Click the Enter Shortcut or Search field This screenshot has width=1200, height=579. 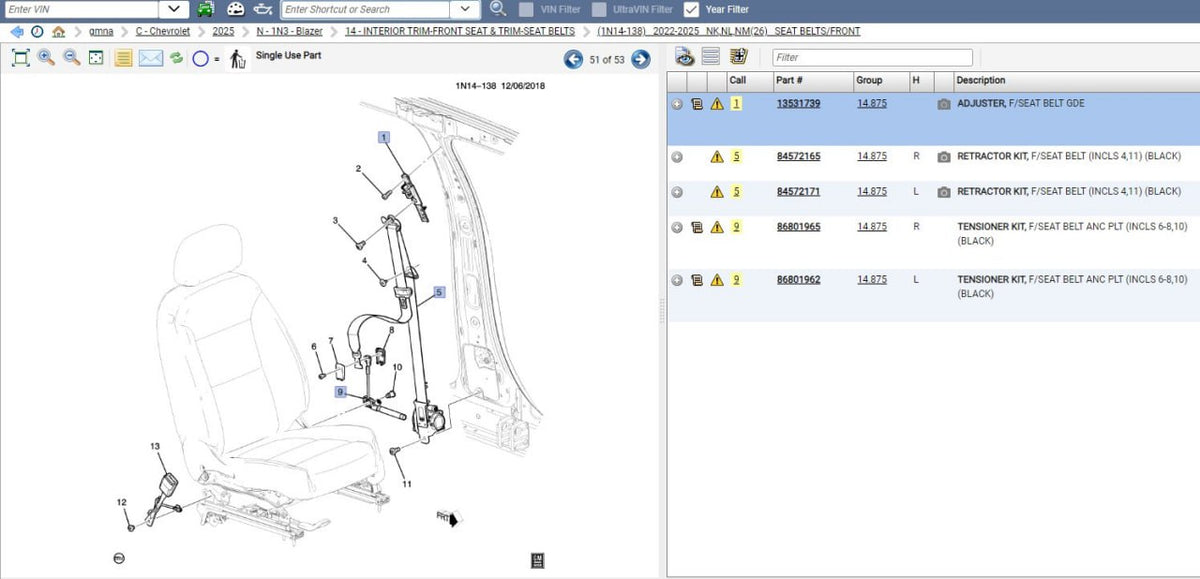point(366,9)
